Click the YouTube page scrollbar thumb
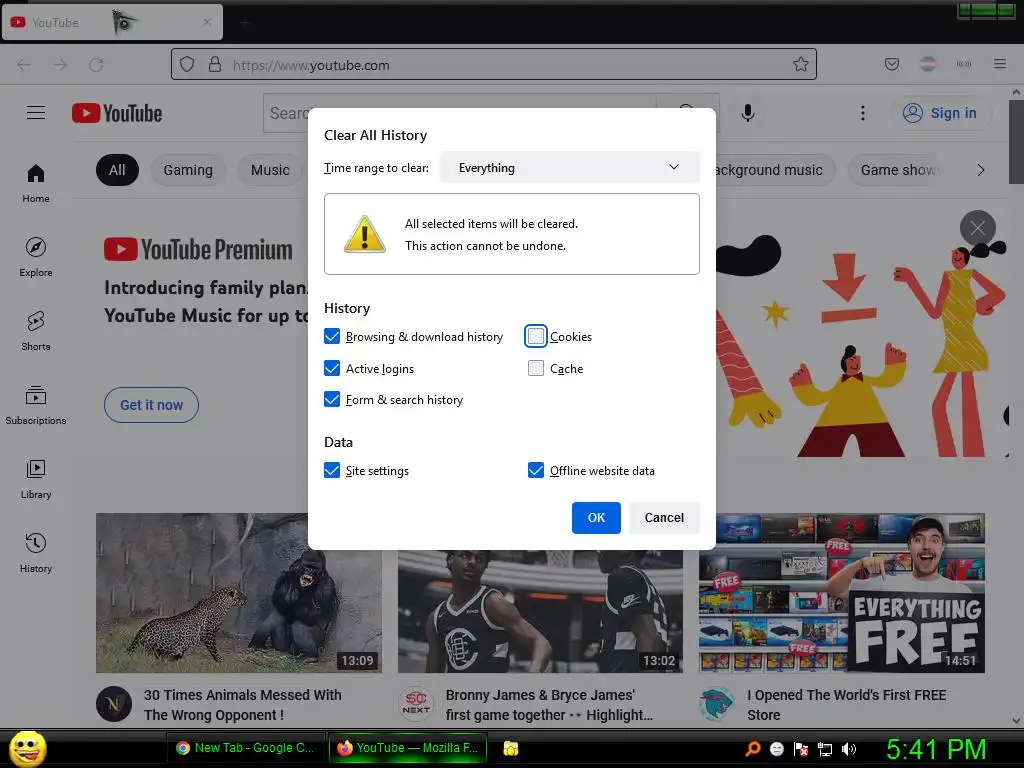 click(x=1016, y=142)
